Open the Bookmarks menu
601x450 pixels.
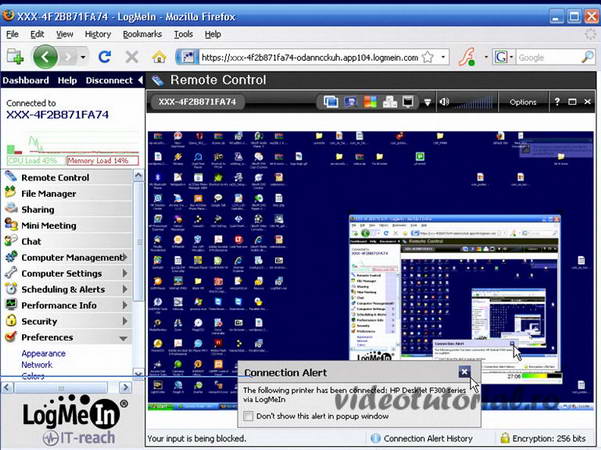[x=142, y=34]
